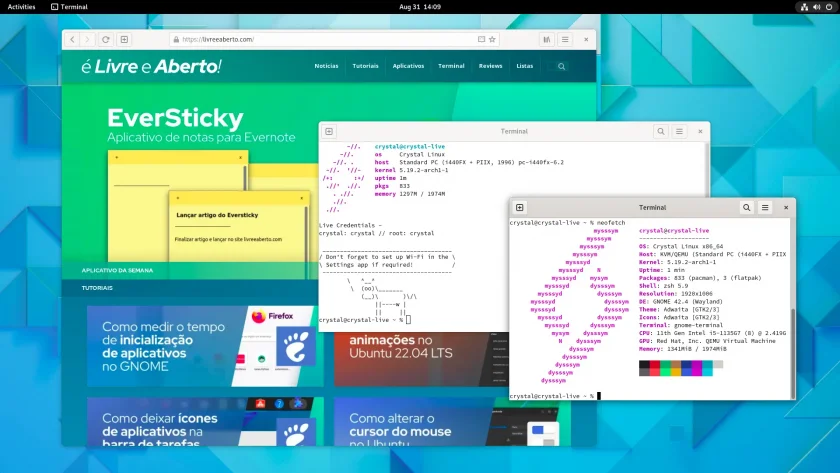Screen dimensions: 840x473
Task: Reload the livreeaberto.com page
Action: point(106,40)
